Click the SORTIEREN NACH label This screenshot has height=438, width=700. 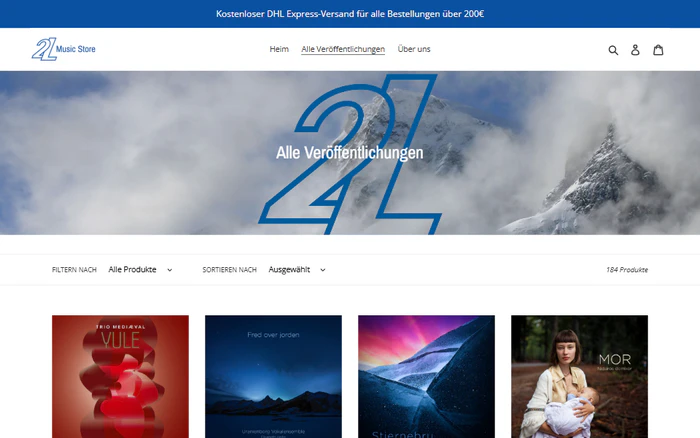point(229,270)
